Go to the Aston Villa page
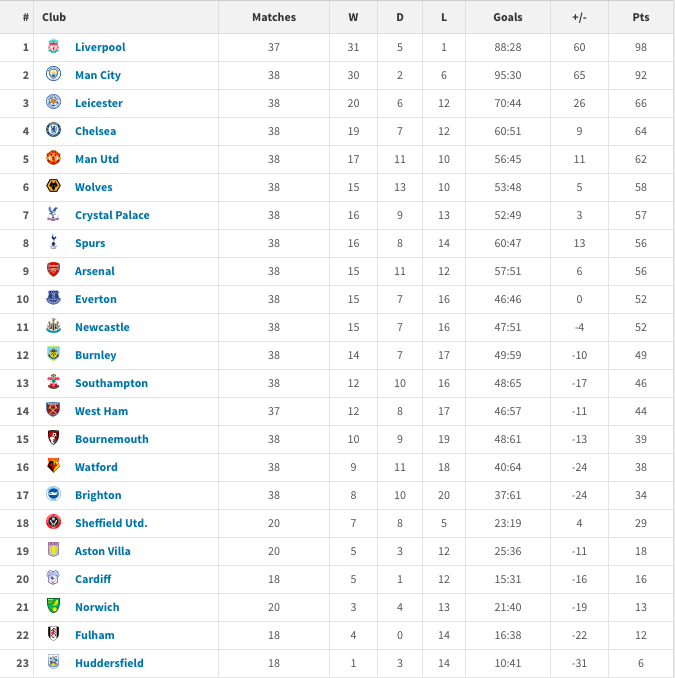This screenshot has height=678, width=675. pos(103,551)
